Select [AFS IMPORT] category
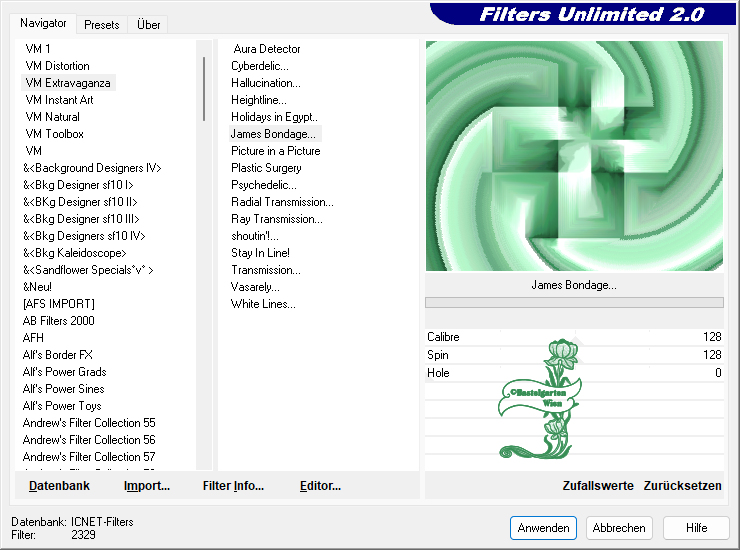The width and height of the screenshot is (740, 550). [x=59, y=304]
